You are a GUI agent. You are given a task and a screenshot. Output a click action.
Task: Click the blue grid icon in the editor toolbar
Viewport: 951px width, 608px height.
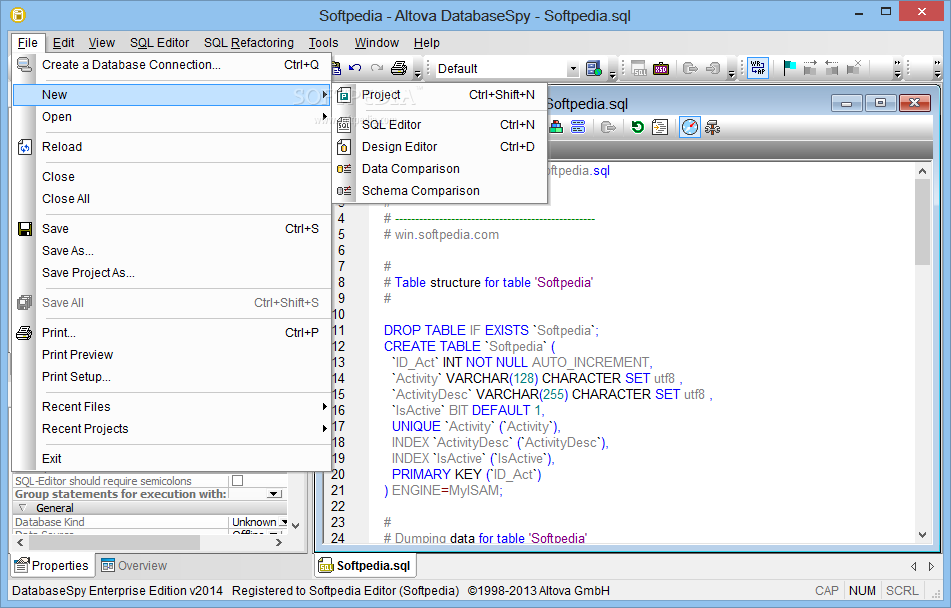[578, 127]
